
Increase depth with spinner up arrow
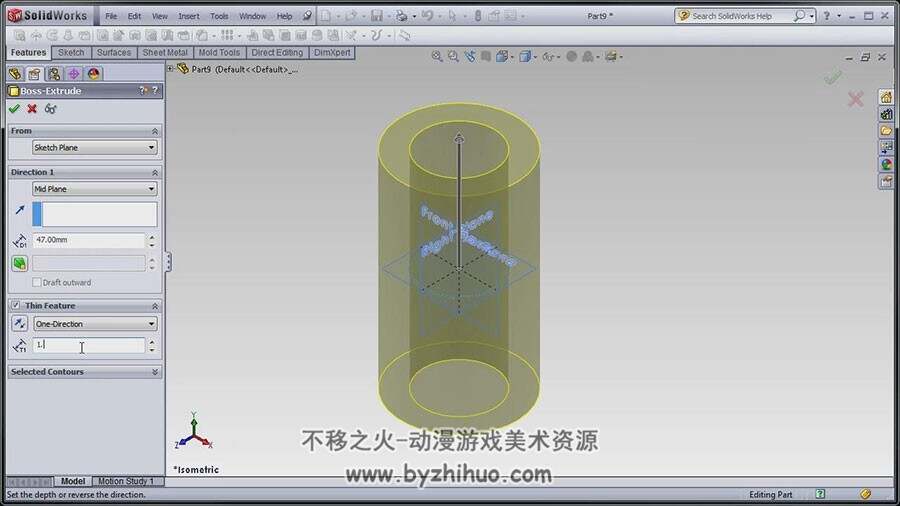coord(152,236)
